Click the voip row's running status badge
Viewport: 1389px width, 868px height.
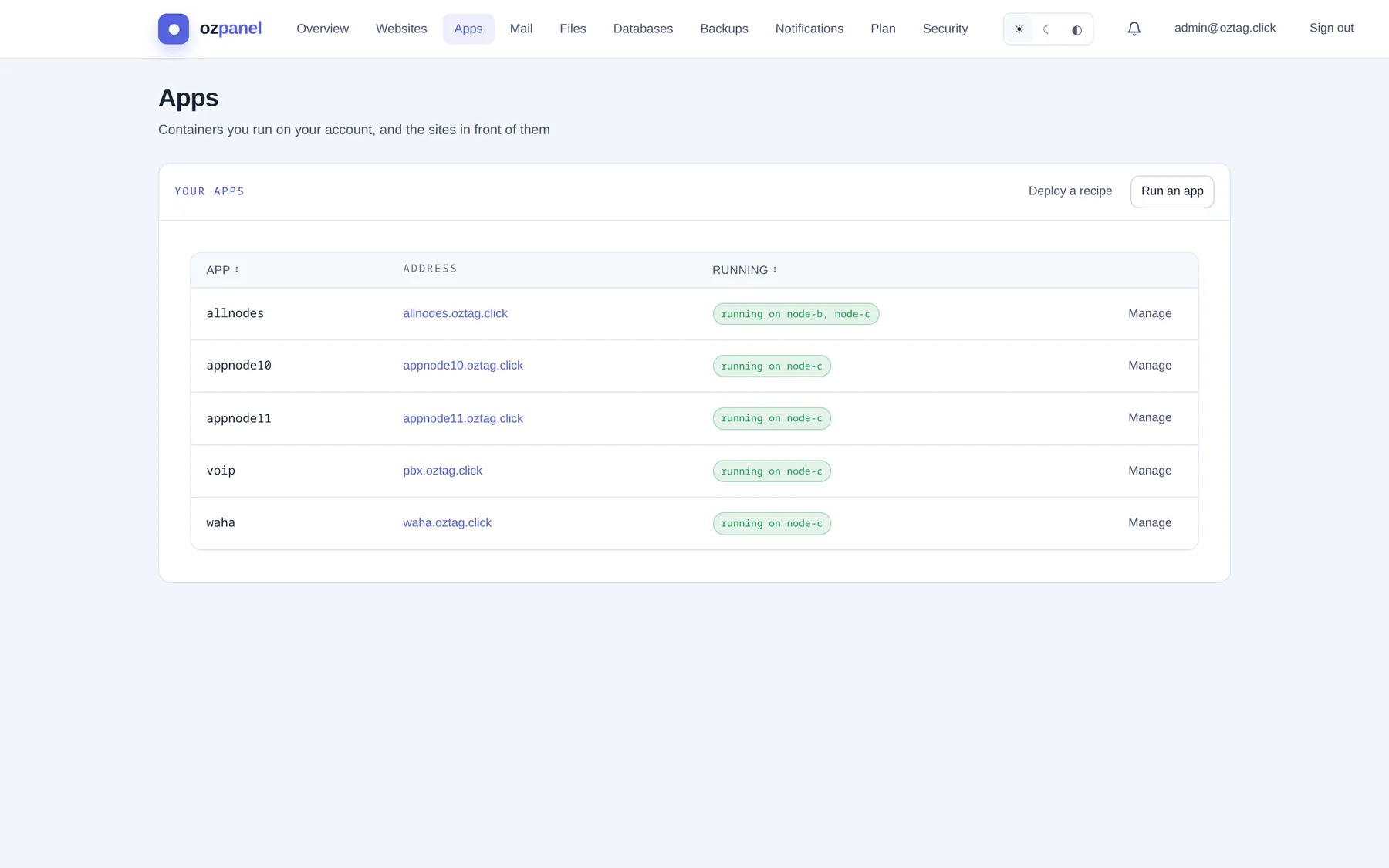point(772,471)
